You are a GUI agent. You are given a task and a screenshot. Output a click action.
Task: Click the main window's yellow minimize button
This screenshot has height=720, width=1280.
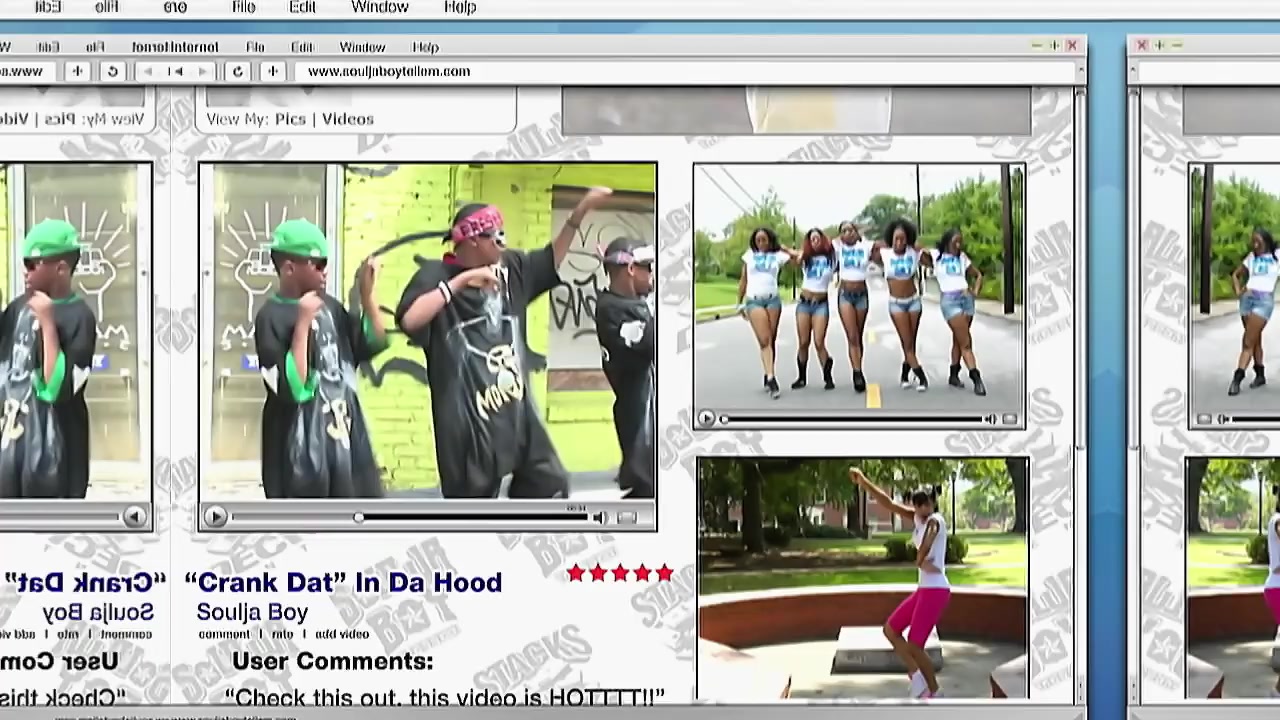(x=1036, y=45)
